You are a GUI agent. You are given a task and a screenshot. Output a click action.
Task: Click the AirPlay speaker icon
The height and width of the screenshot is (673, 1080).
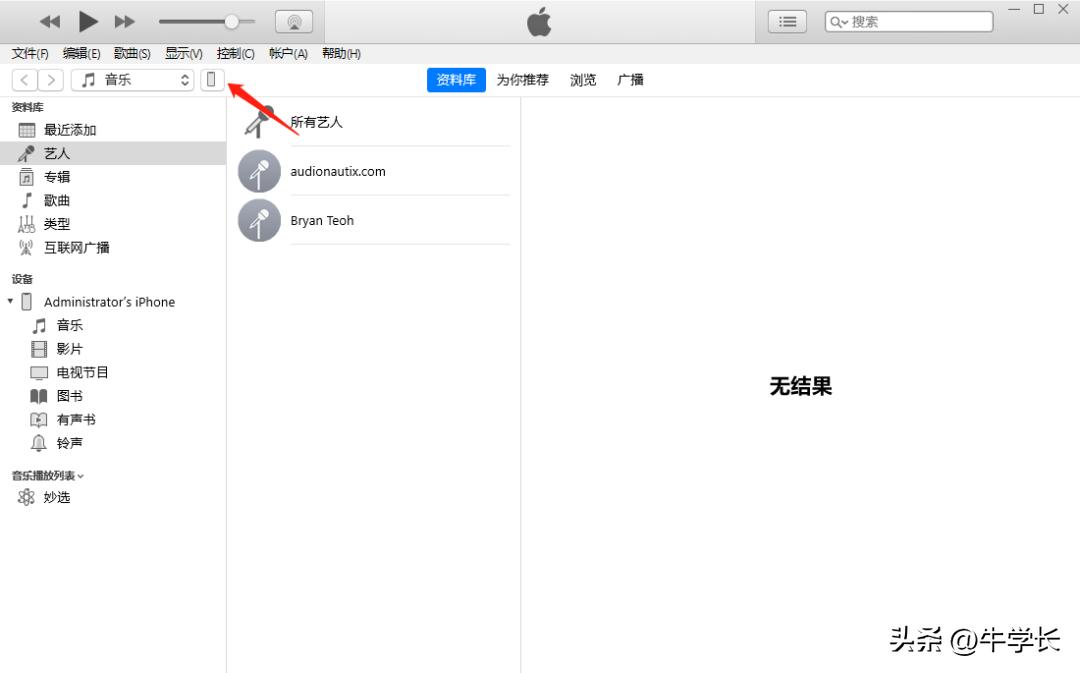293,20
